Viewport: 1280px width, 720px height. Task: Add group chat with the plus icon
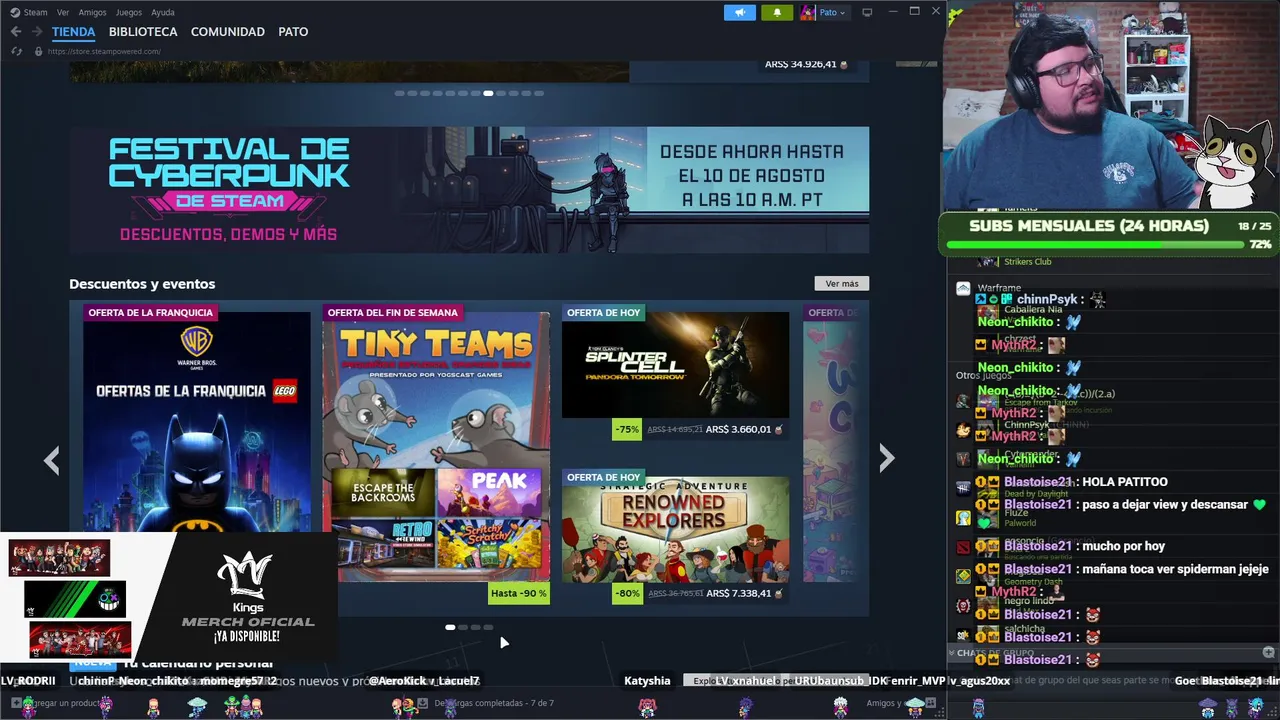tap(1268, 653)
